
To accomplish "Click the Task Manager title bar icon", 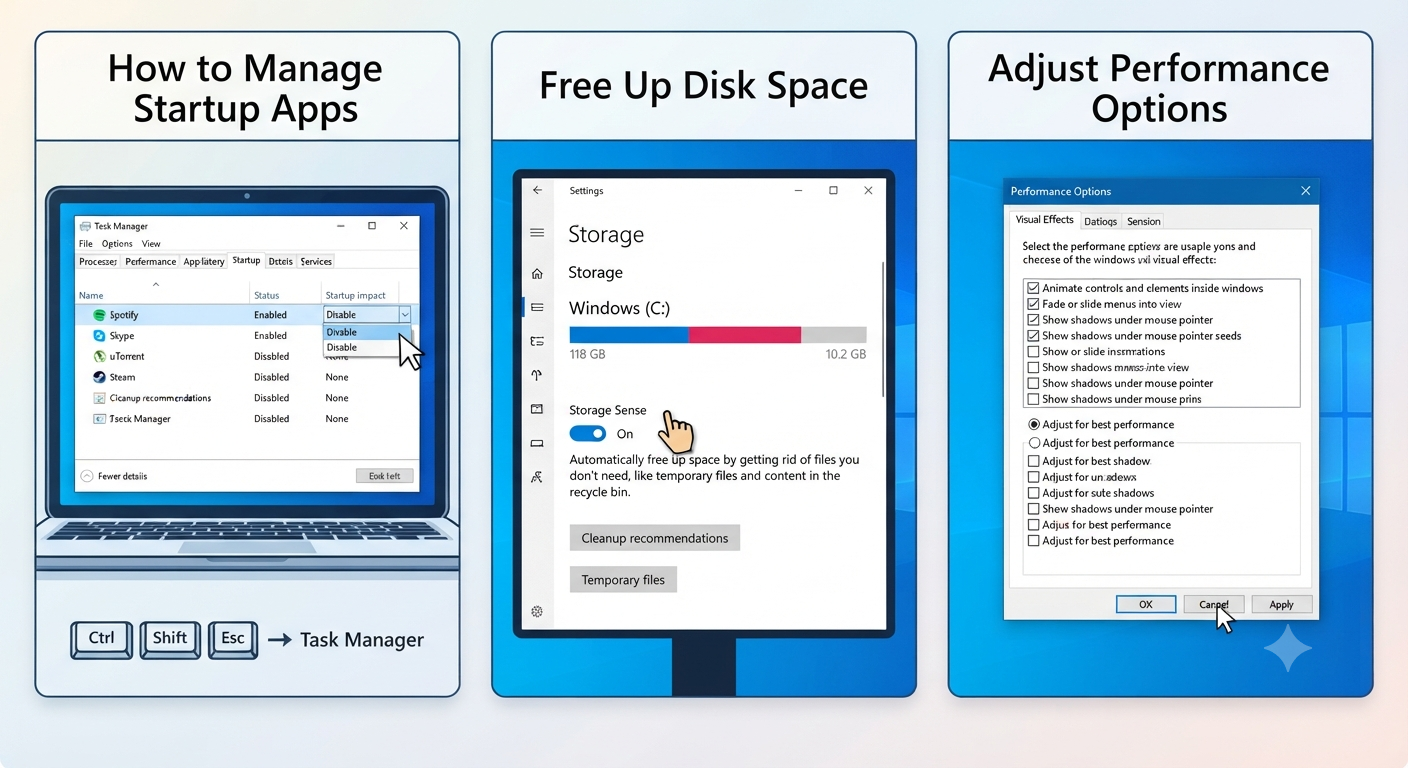I will 86,226.
